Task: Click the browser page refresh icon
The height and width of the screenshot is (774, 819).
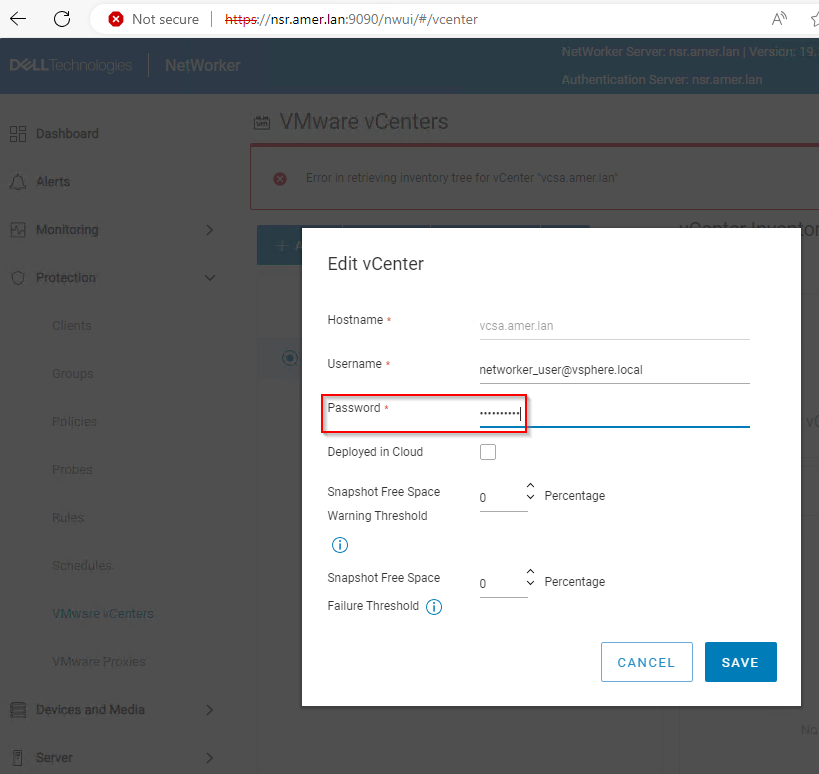Action: [x=60, y=18]
